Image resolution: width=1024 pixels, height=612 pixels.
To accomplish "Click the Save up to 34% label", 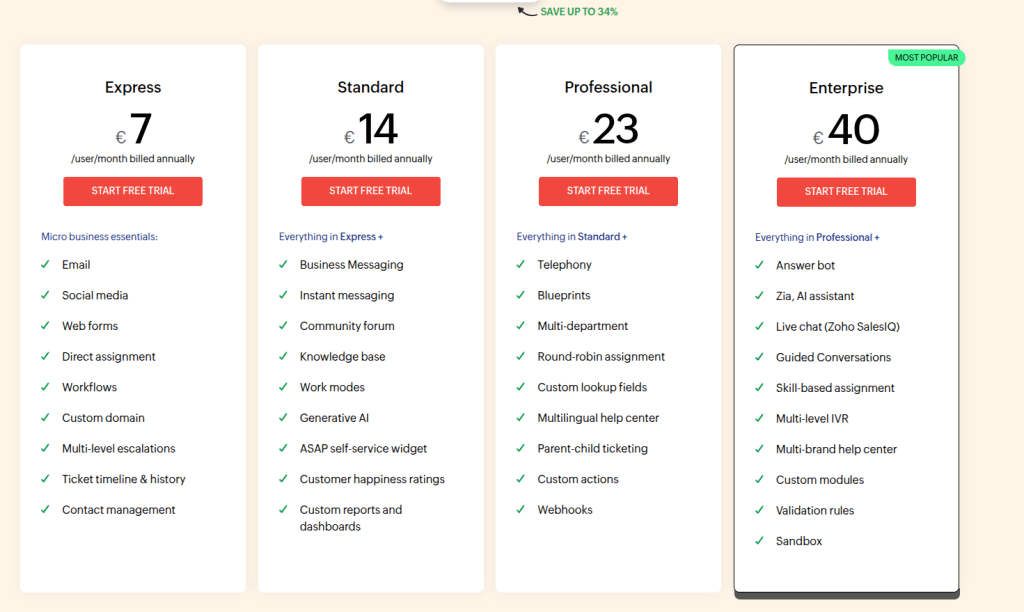I will pos(579,12).
